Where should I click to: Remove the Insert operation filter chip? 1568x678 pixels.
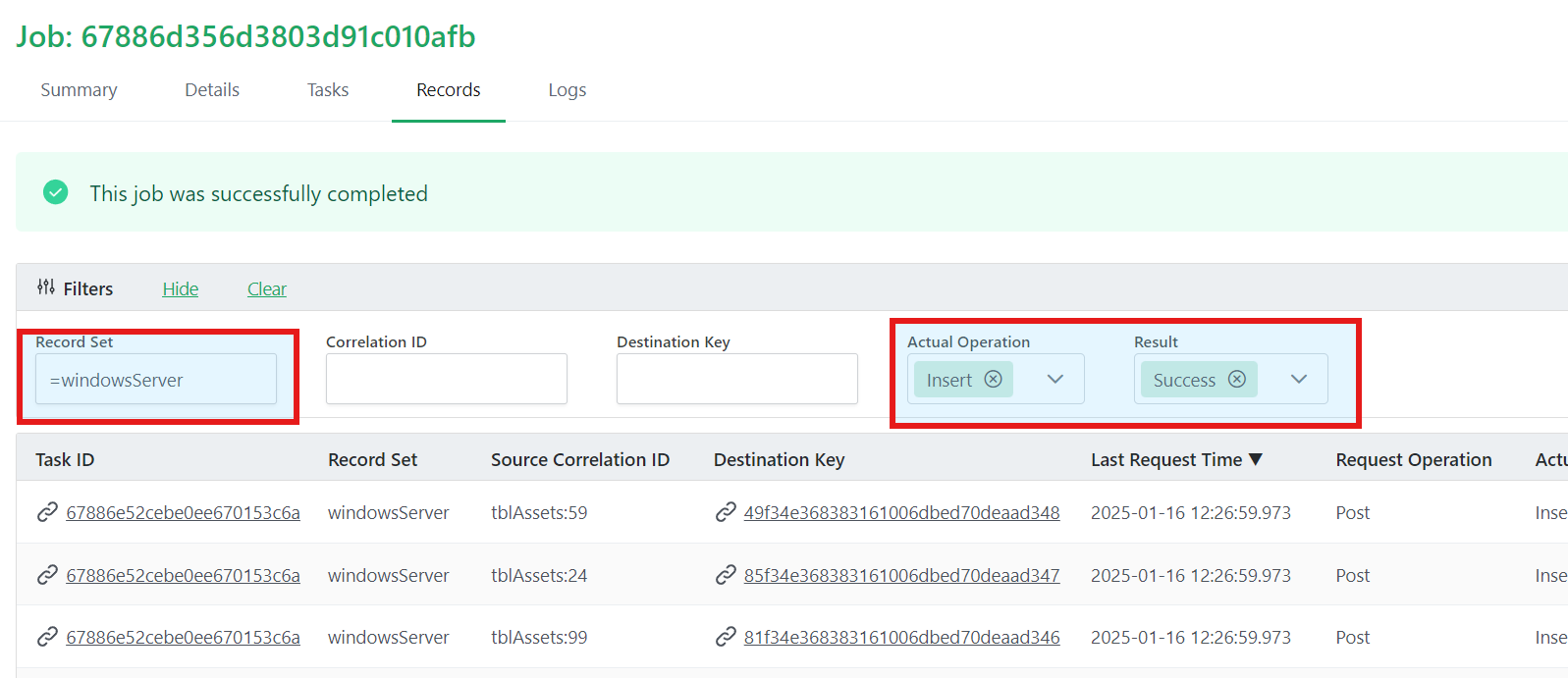click(994, 379)
